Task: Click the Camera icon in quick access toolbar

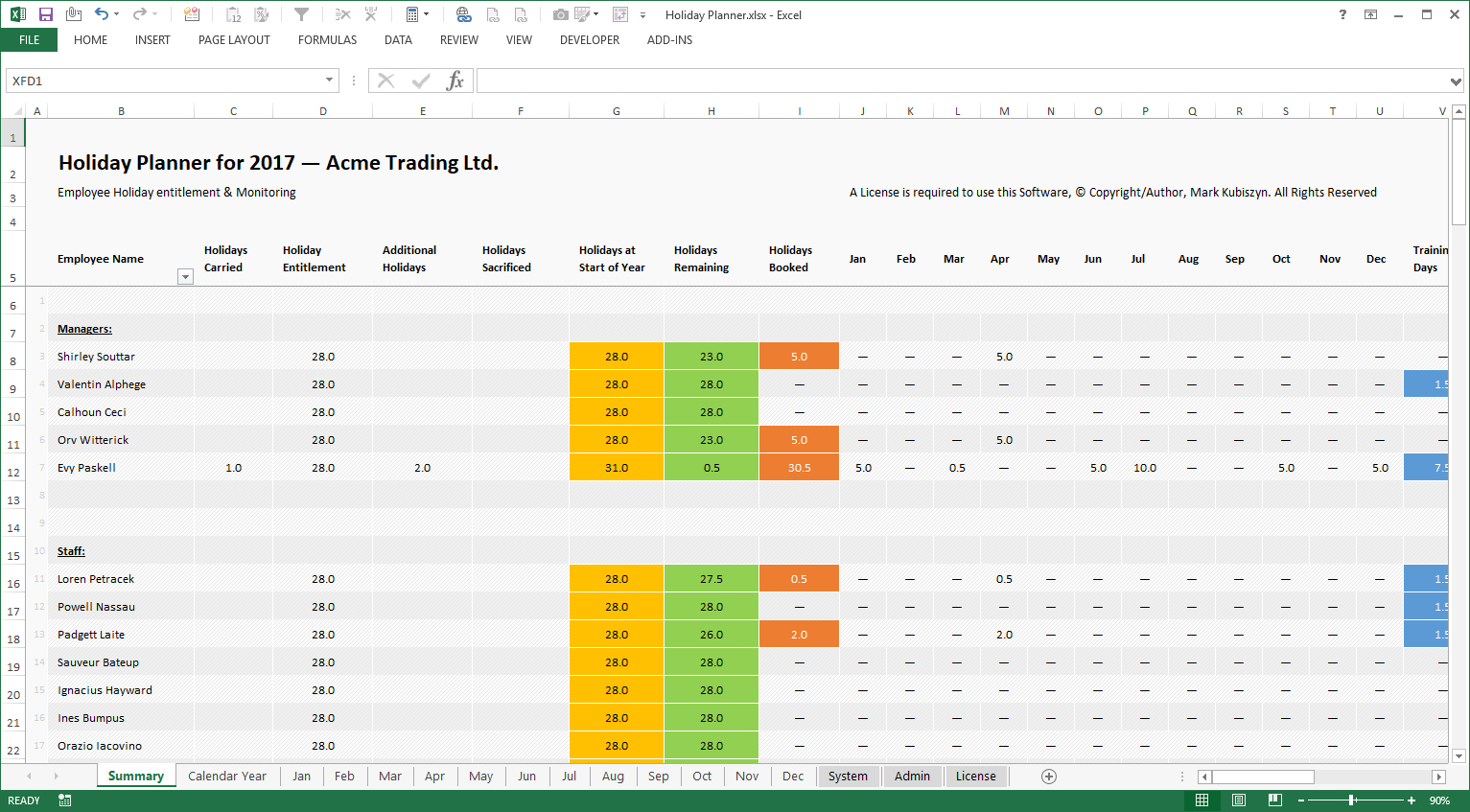Action: coord(561,14)
